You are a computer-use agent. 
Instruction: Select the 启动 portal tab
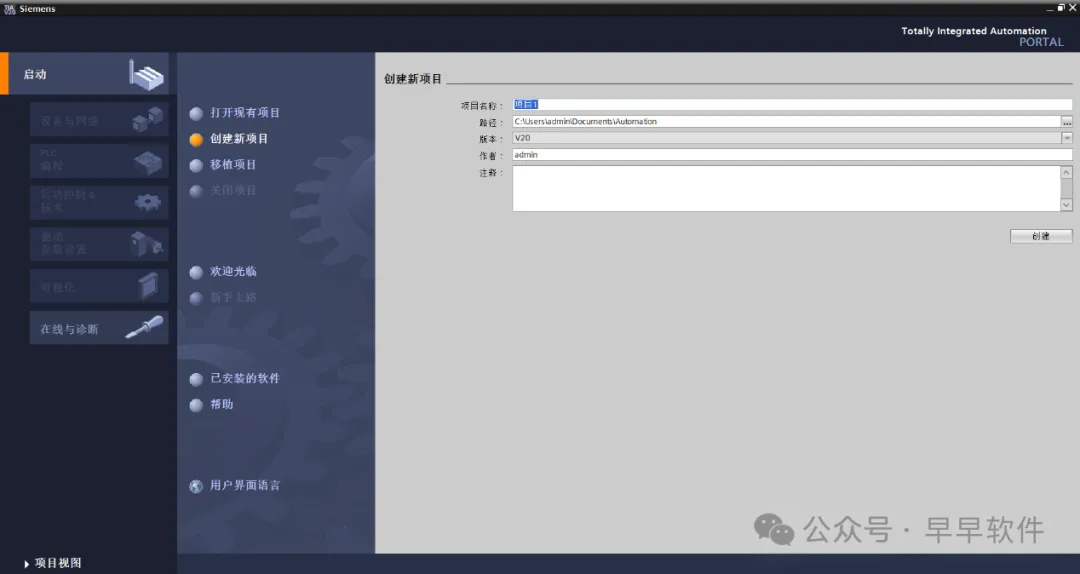(x=85, y=74)
